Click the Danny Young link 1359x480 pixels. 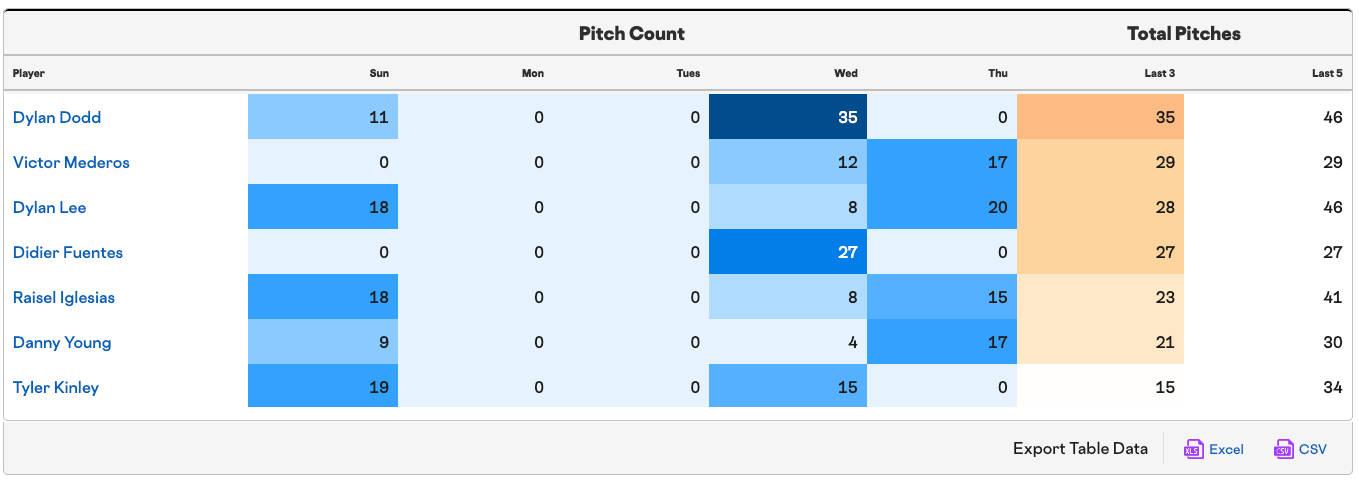click(x=62, y=342)
